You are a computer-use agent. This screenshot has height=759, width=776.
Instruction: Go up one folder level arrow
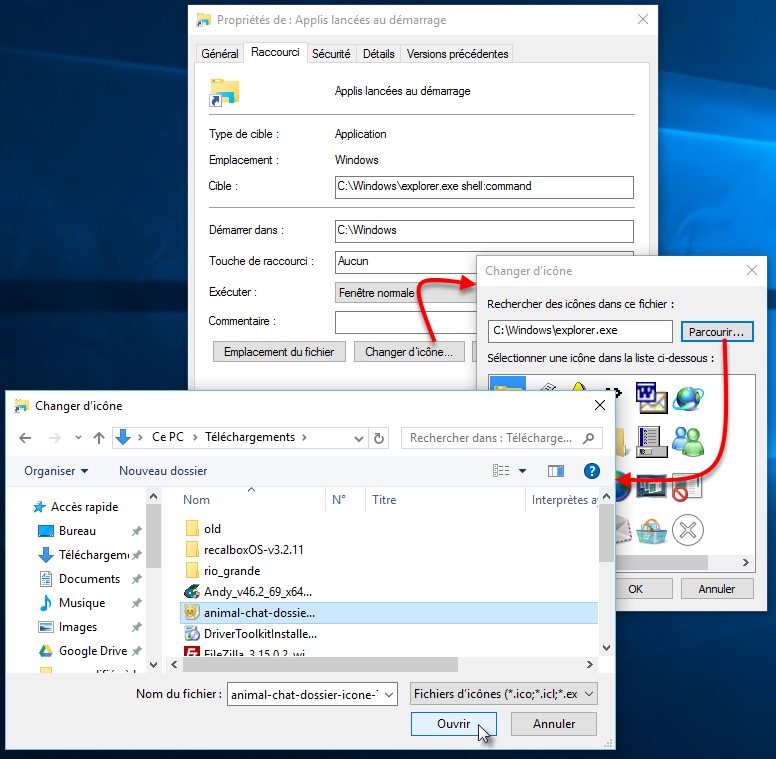click(x=99, y=438)
